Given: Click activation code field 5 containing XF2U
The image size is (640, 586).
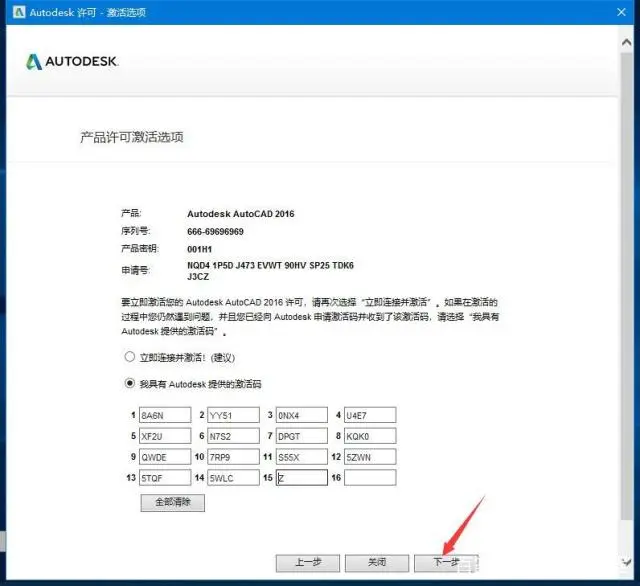Looking at the screenshot, I should tap(165, 436).
